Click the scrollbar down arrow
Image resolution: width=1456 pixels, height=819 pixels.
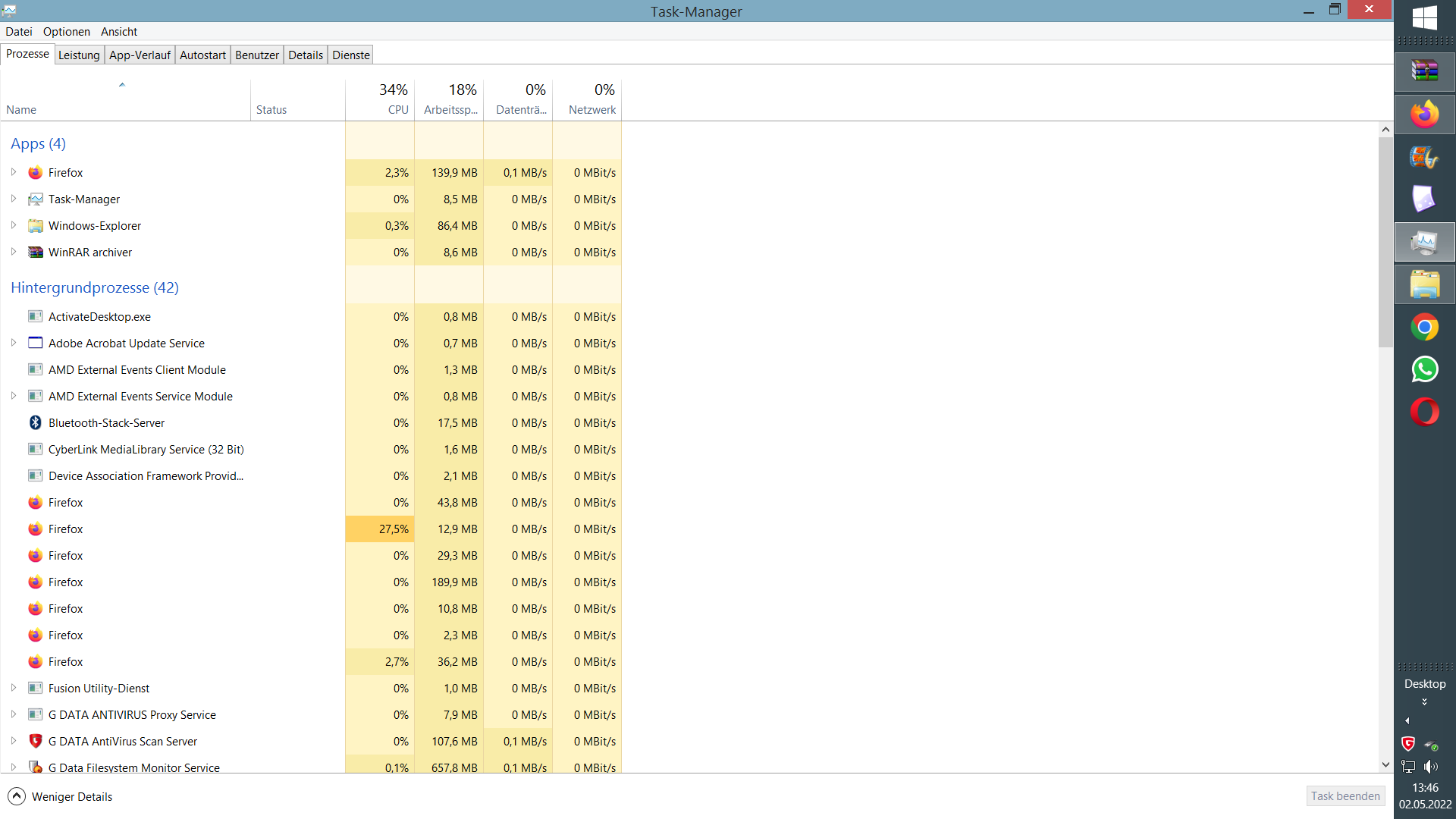pos(1385,764)
